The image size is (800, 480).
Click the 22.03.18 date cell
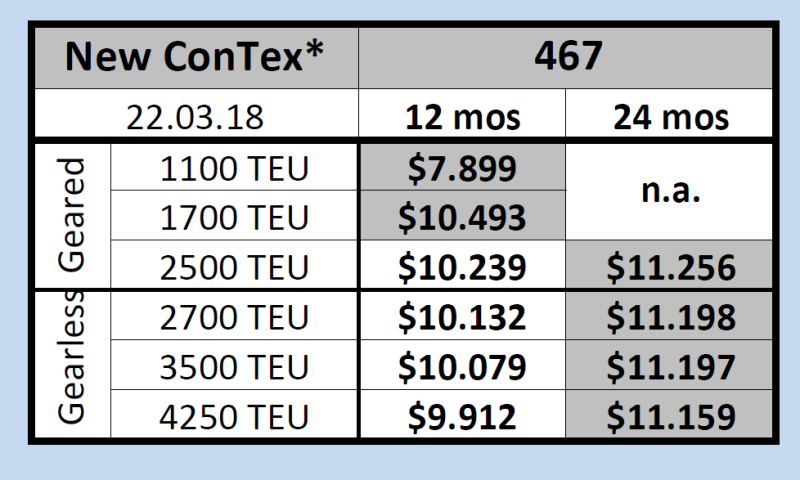click(194, 116)
